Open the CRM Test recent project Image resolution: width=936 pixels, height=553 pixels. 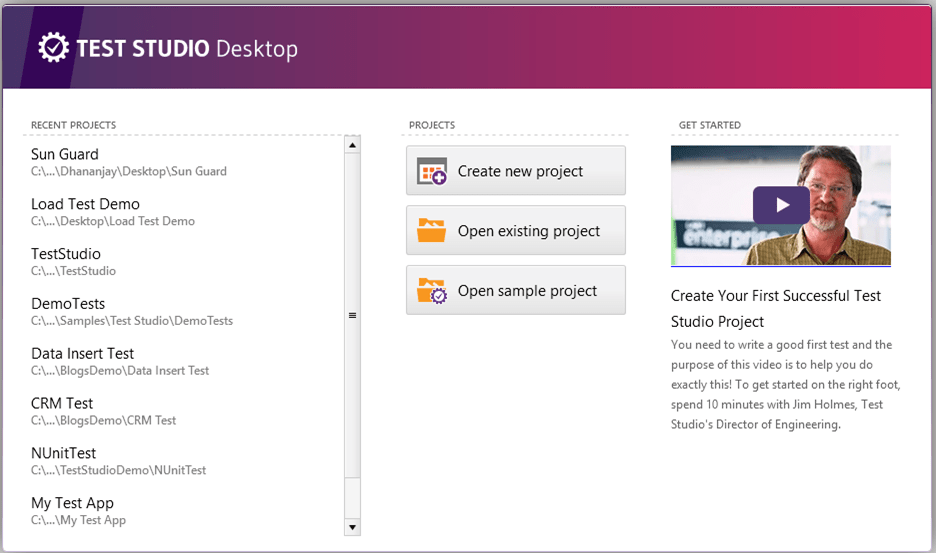point(62,403)
